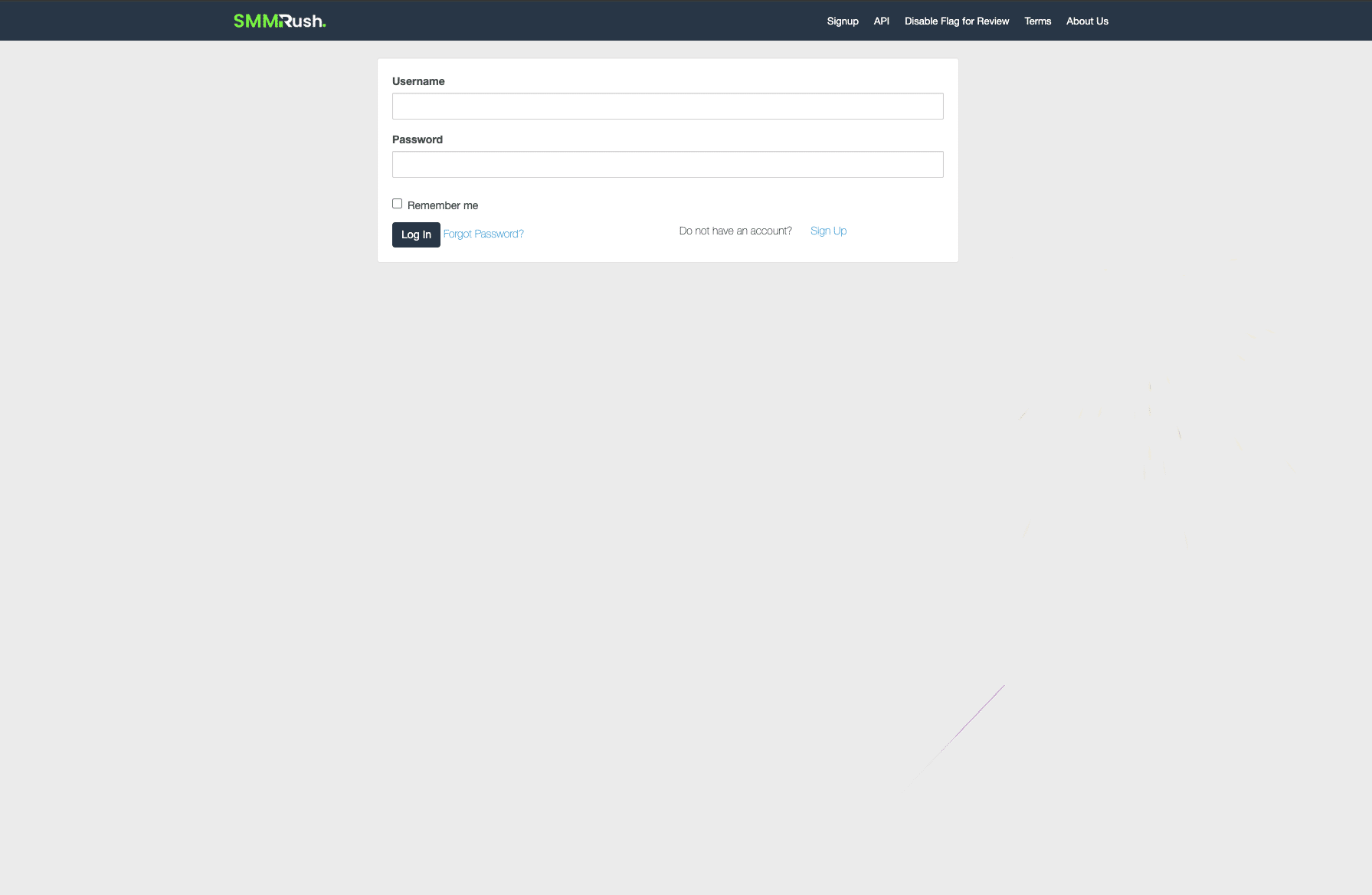Click the Password field label
Viewport: 1372px width, 895px height.
tap(417, 139)
